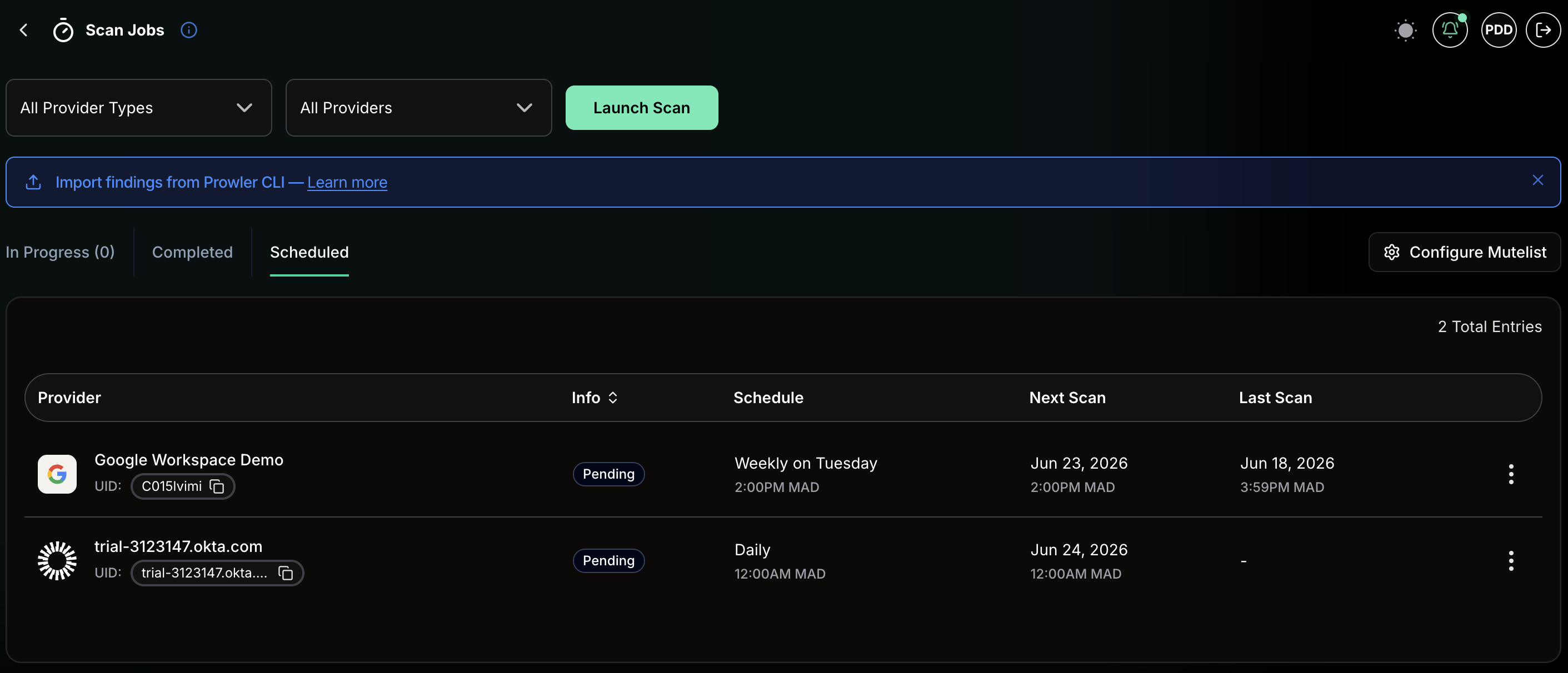The image size is (1568, 673).
Task: Open actions menu for Google Workspace Demo
Action: [x=1511, y=474]
